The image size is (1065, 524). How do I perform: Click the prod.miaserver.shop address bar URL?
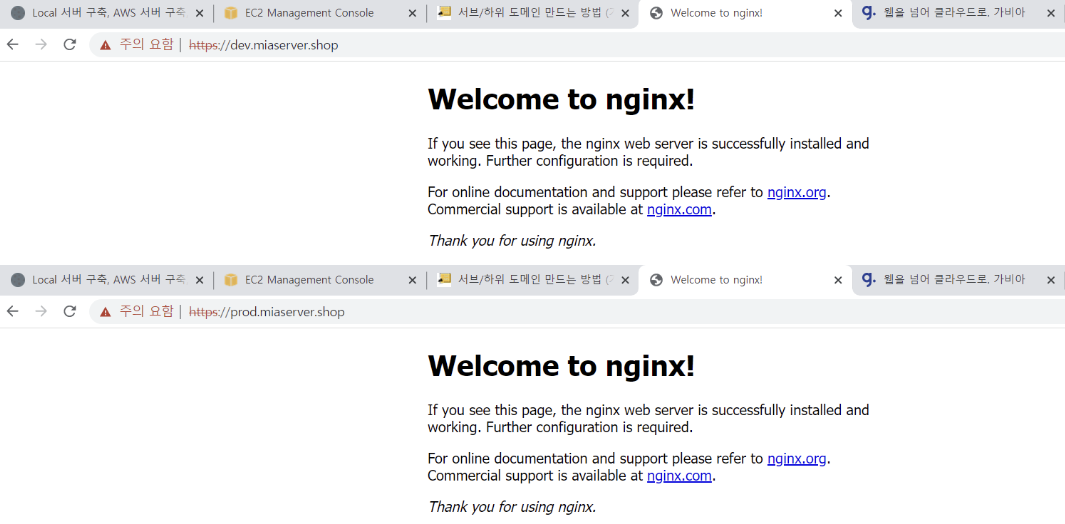[266, 312]
